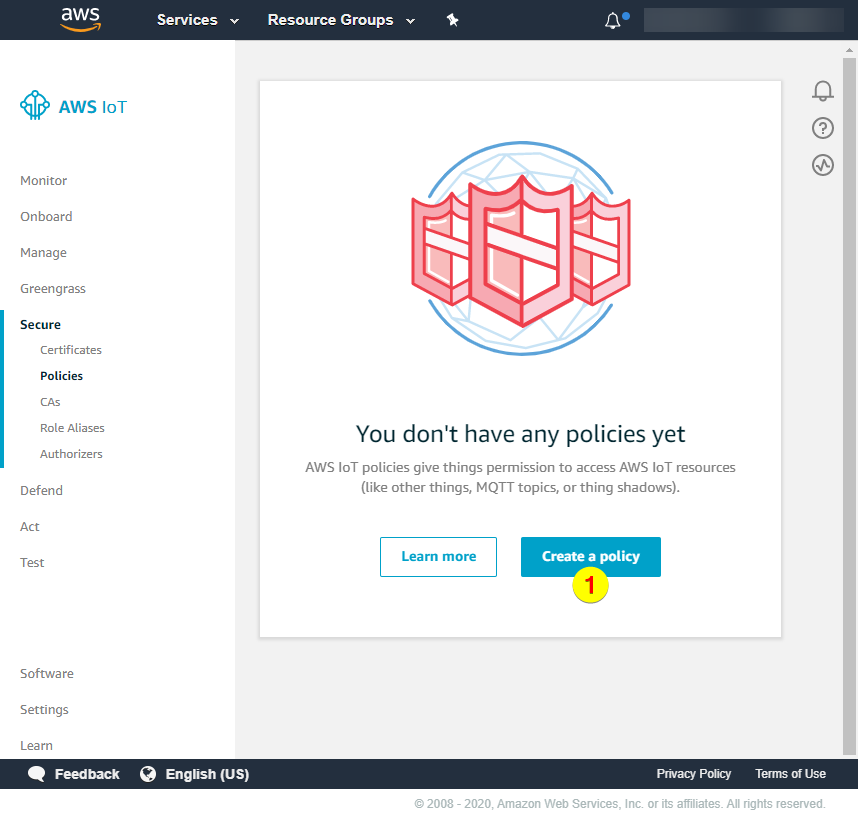The width and height of the screenshot is (858, 819).
Task: Open the pin shortcuts icon in navigation bar
Action: [x=452, y=19]
